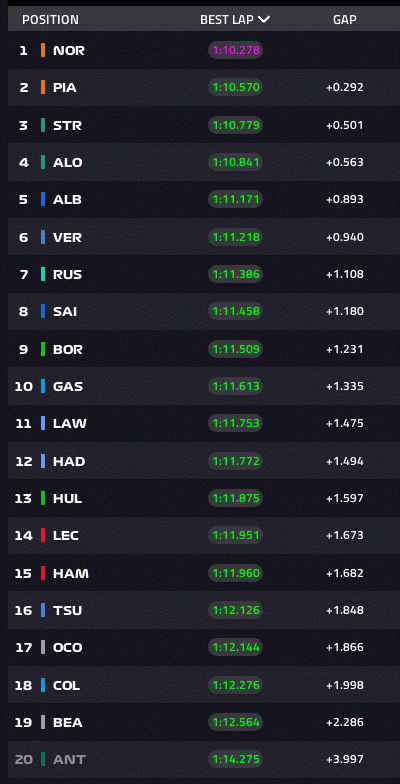
Task: Click GAS's blue team color bar
Action: [x=43, y=386]
